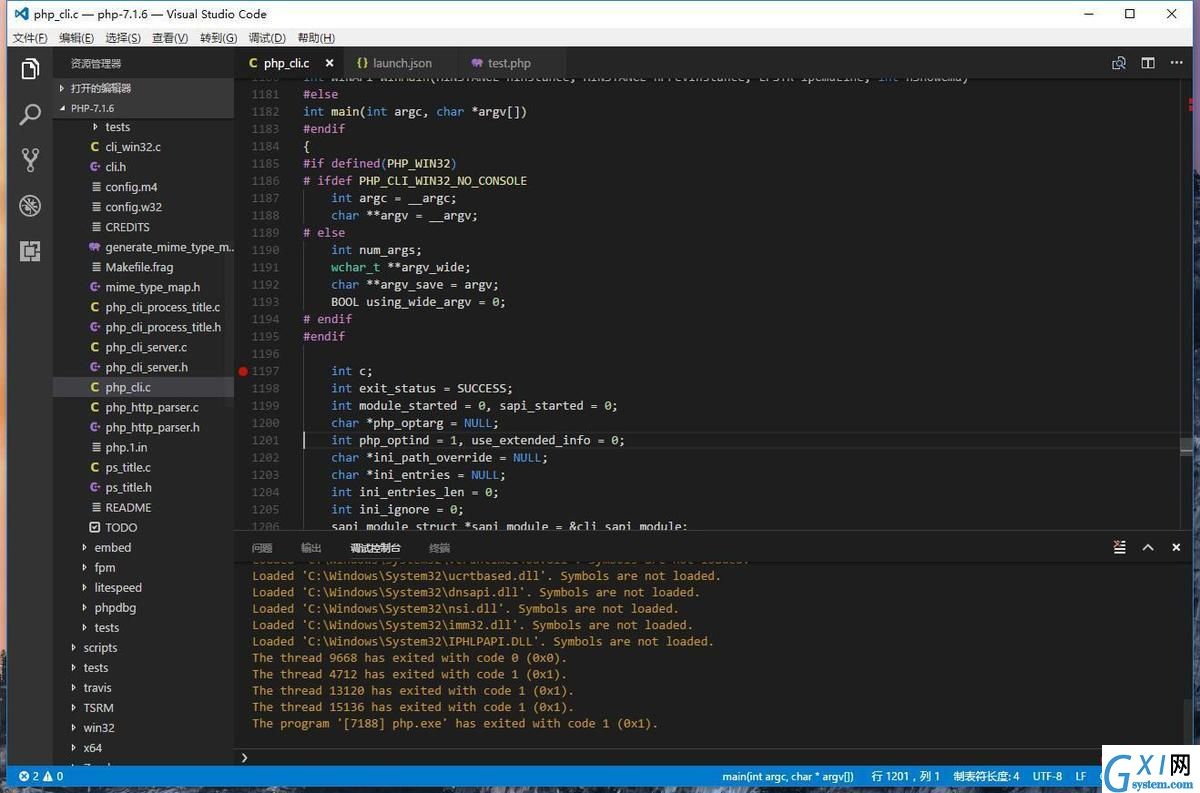Open the 帮助(H) menu
The height and width of the screenshot is (793, 1200).
[x=316, y=38]
